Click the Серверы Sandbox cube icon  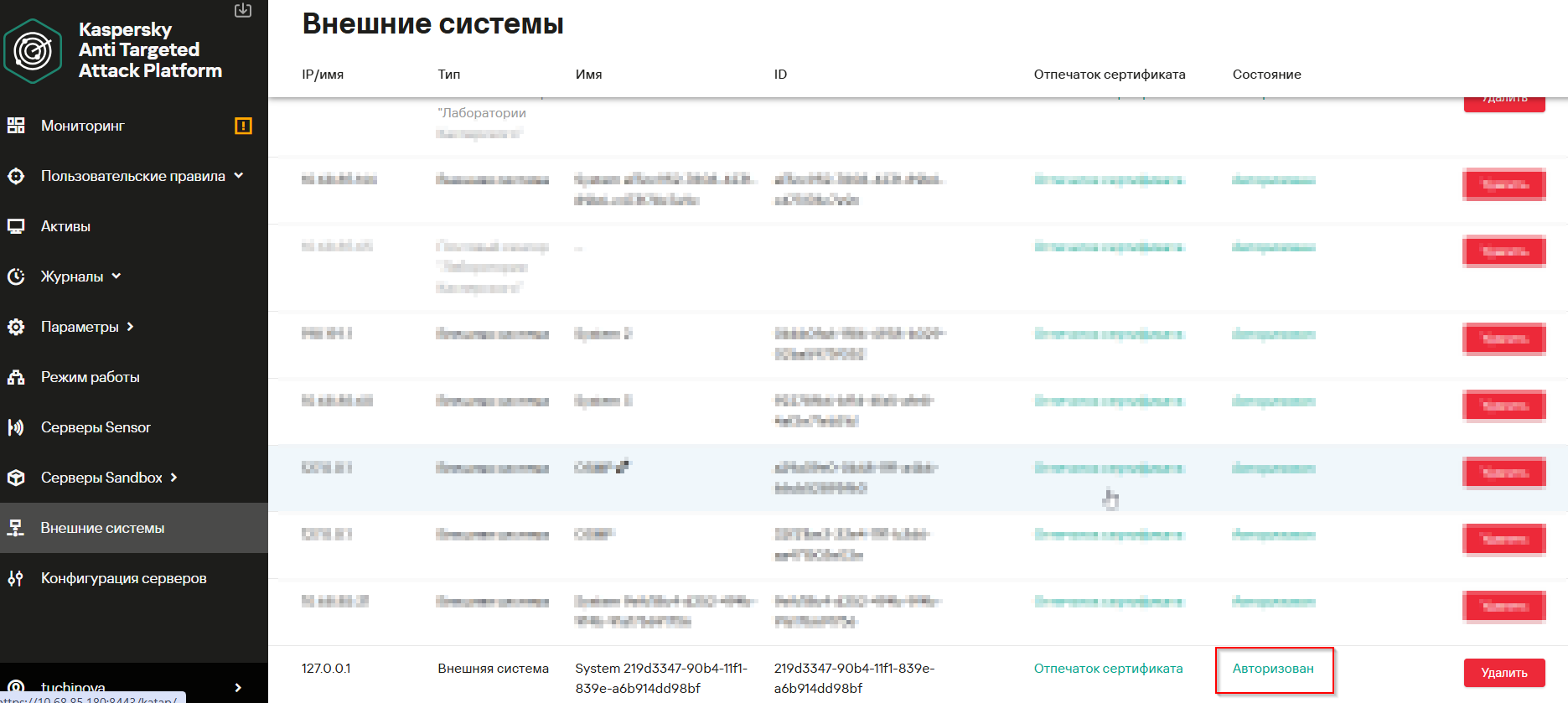[16, 478]
